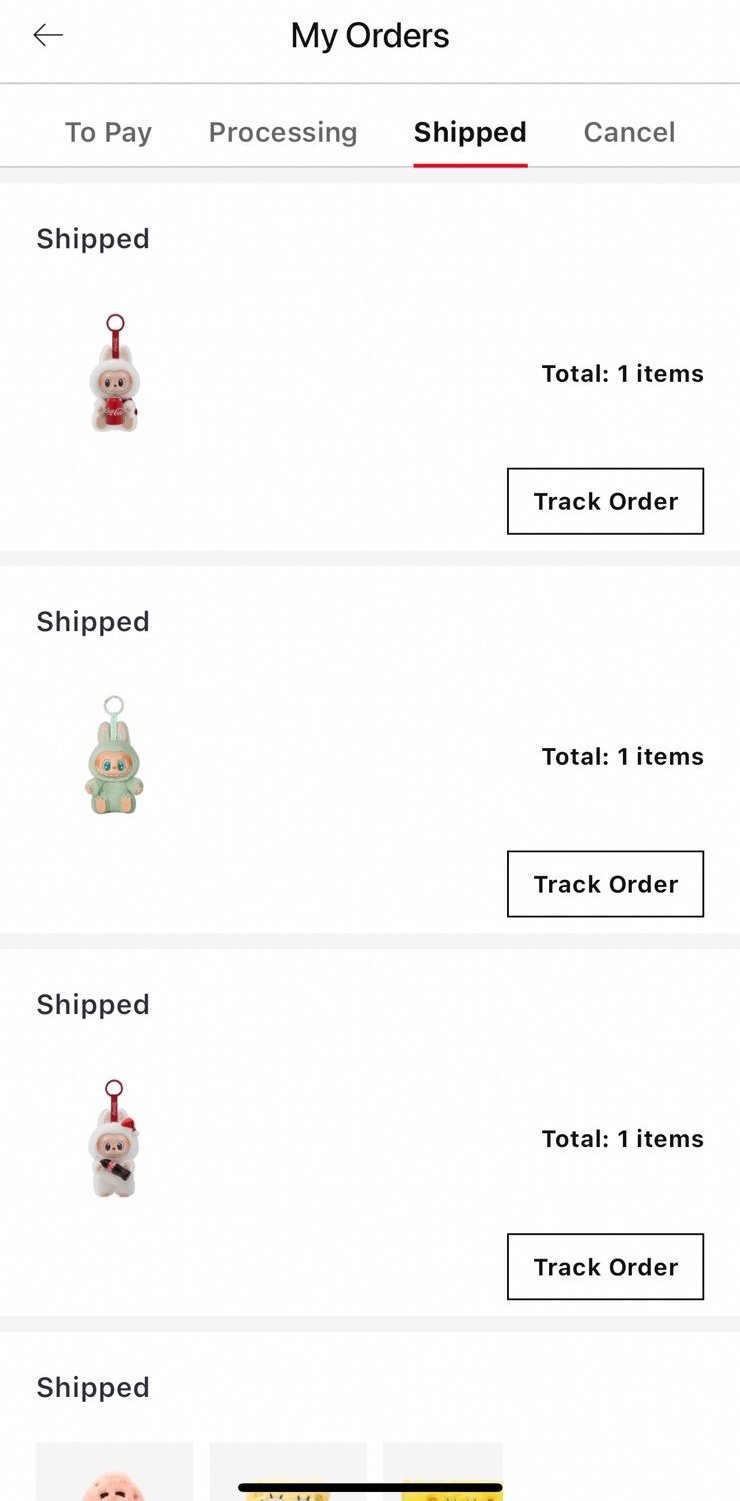Tap the pink plush thumbnail in the last order
This screenshot has height=1501, width=740.
[x=114, y=1472]
